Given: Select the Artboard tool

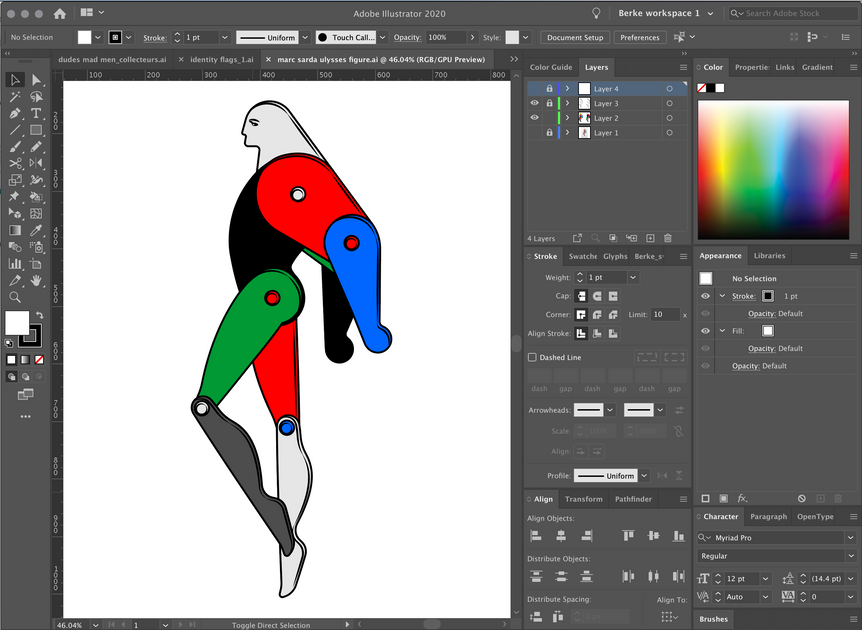Looking at the screenshot, I should coord(36,264).
